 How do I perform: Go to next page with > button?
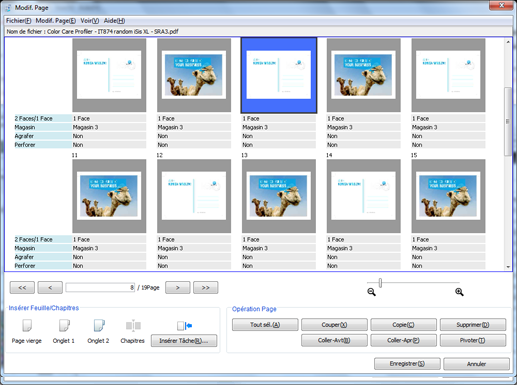[178, 288]
